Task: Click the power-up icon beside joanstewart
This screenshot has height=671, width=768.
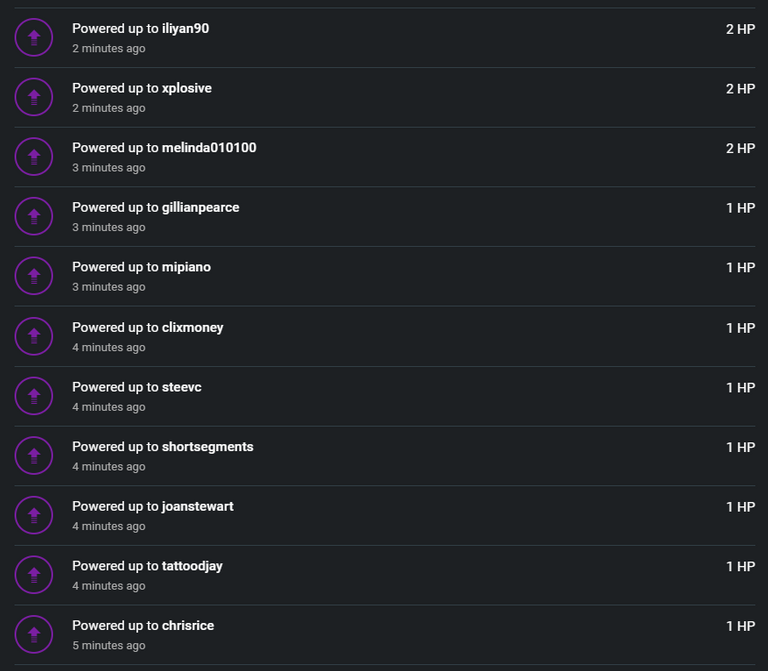Action: [34, 515]
